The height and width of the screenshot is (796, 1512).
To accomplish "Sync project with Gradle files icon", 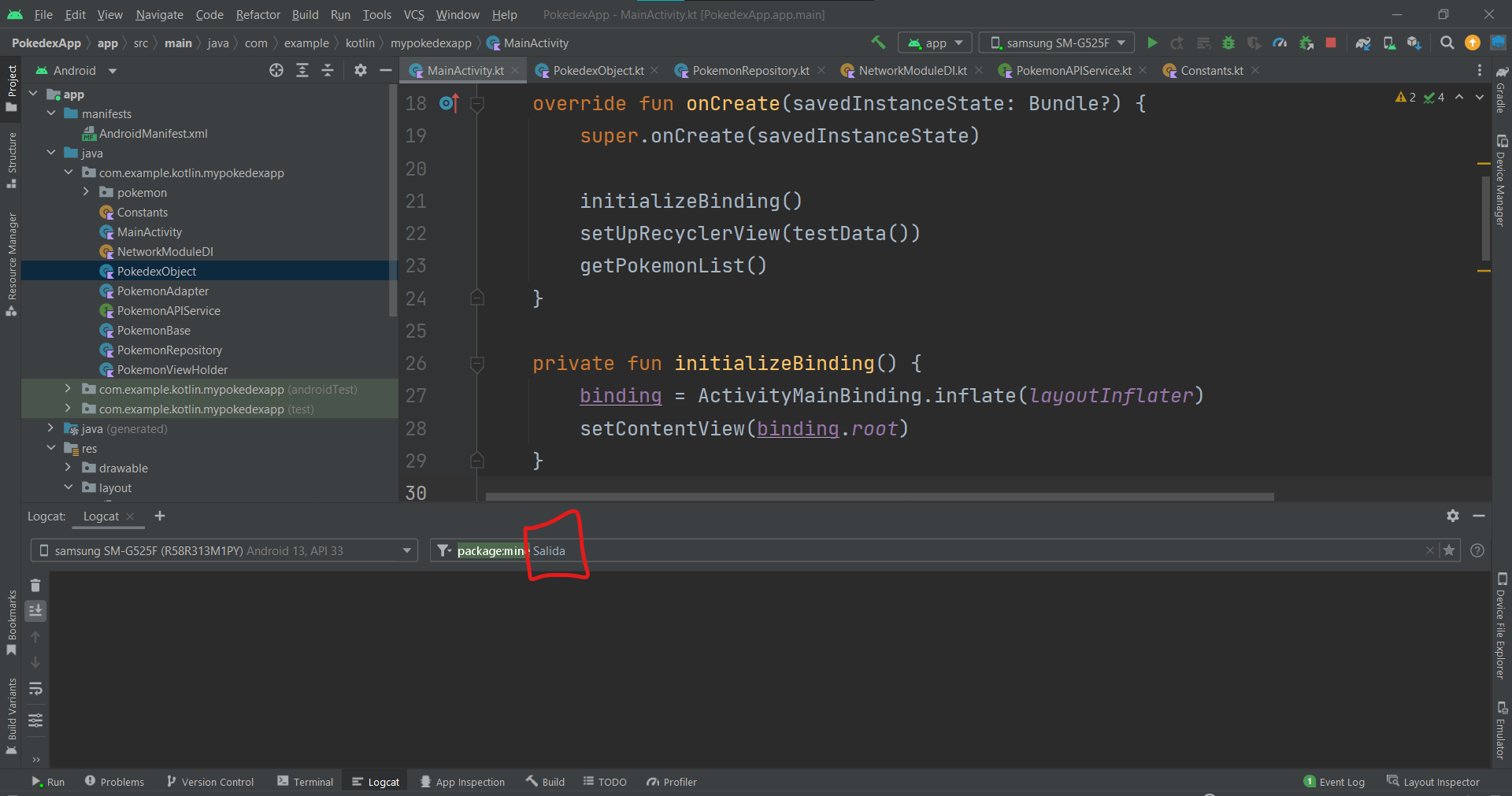I will 1363,43.
